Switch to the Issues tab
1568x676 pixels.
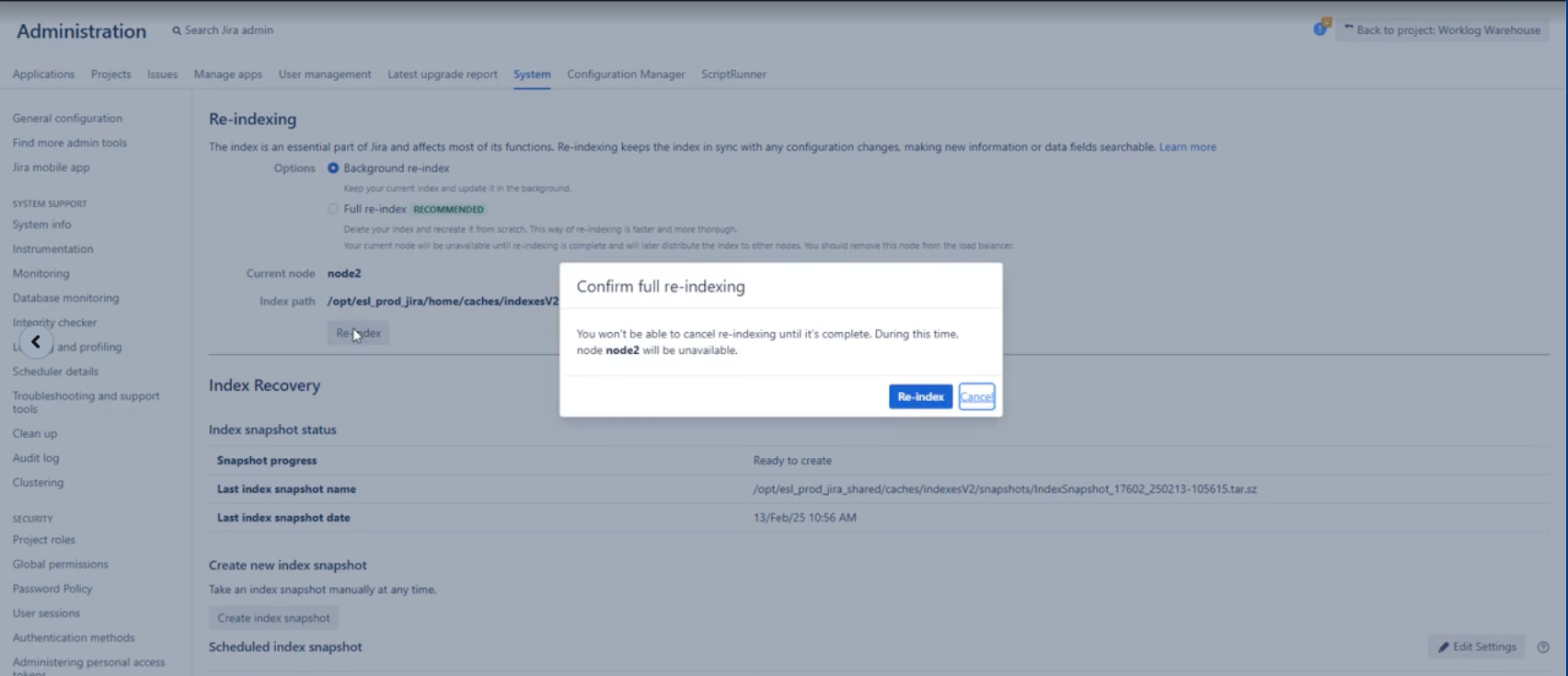(162, 74)
